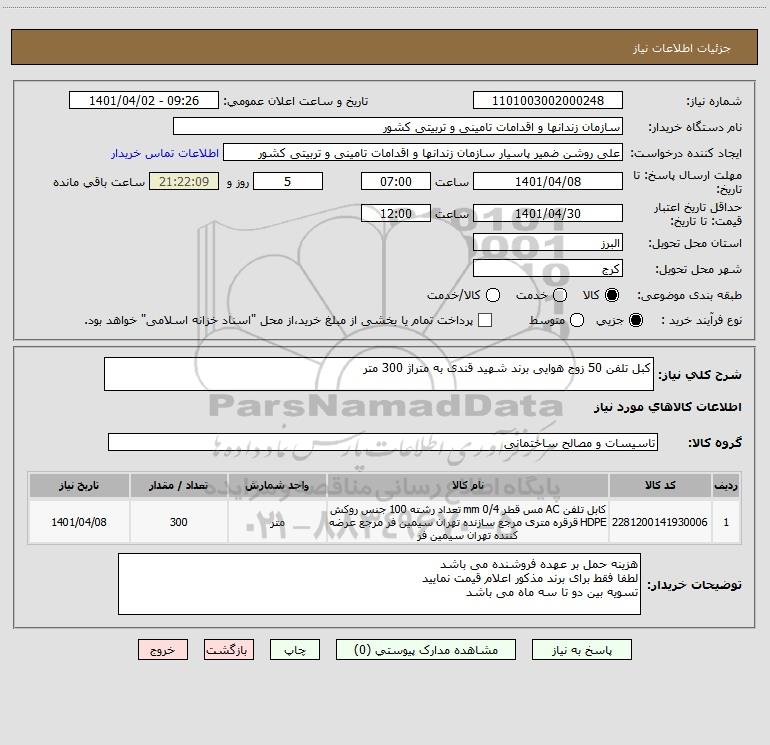Click the quantity cell showing 300
This screenshot has height=745, width=770.
click(x=178, y=522)
